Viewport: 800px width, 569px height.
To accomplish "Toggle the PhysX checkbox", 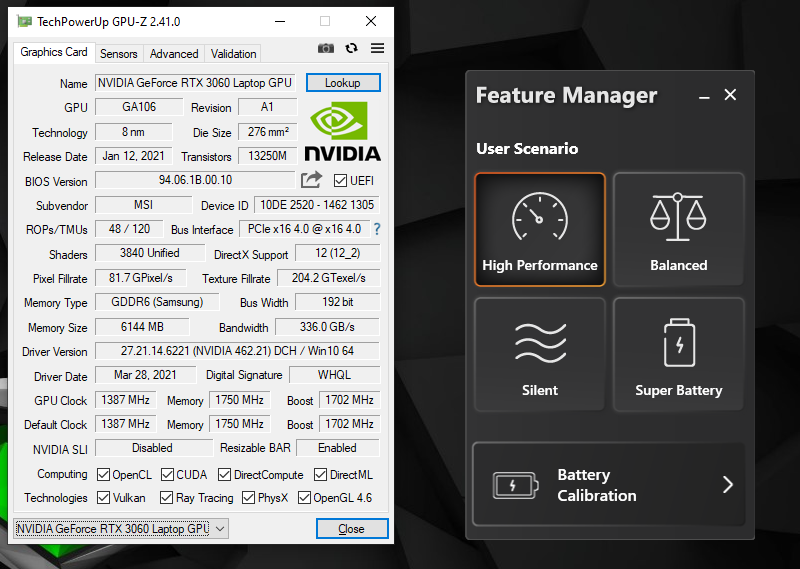I will click(248, 497).
